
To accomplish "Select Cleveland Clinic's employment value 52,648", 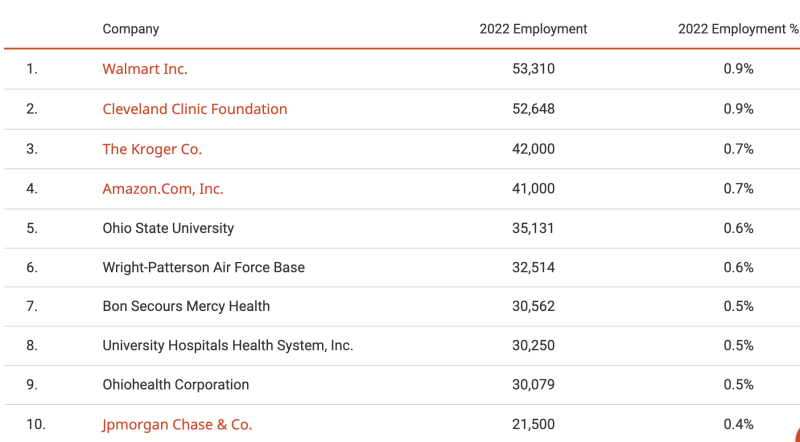I will click(x=533, y=109).
